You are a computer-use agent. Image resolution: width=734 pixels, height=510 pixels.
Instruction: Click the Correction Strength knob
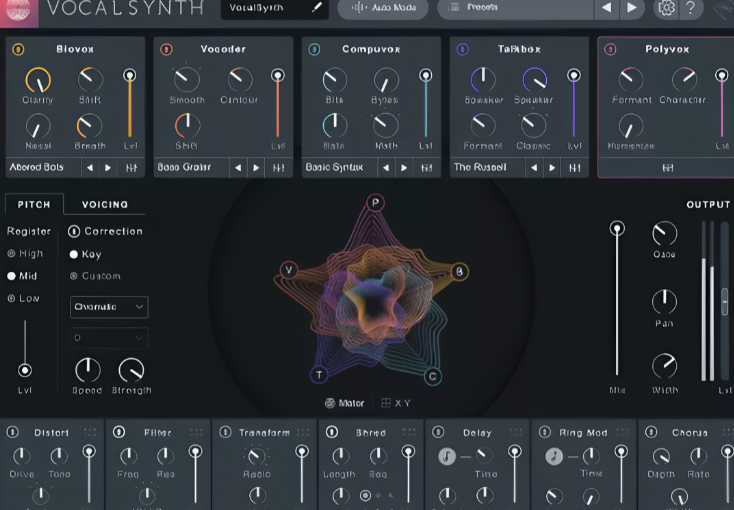coord(132,370)
